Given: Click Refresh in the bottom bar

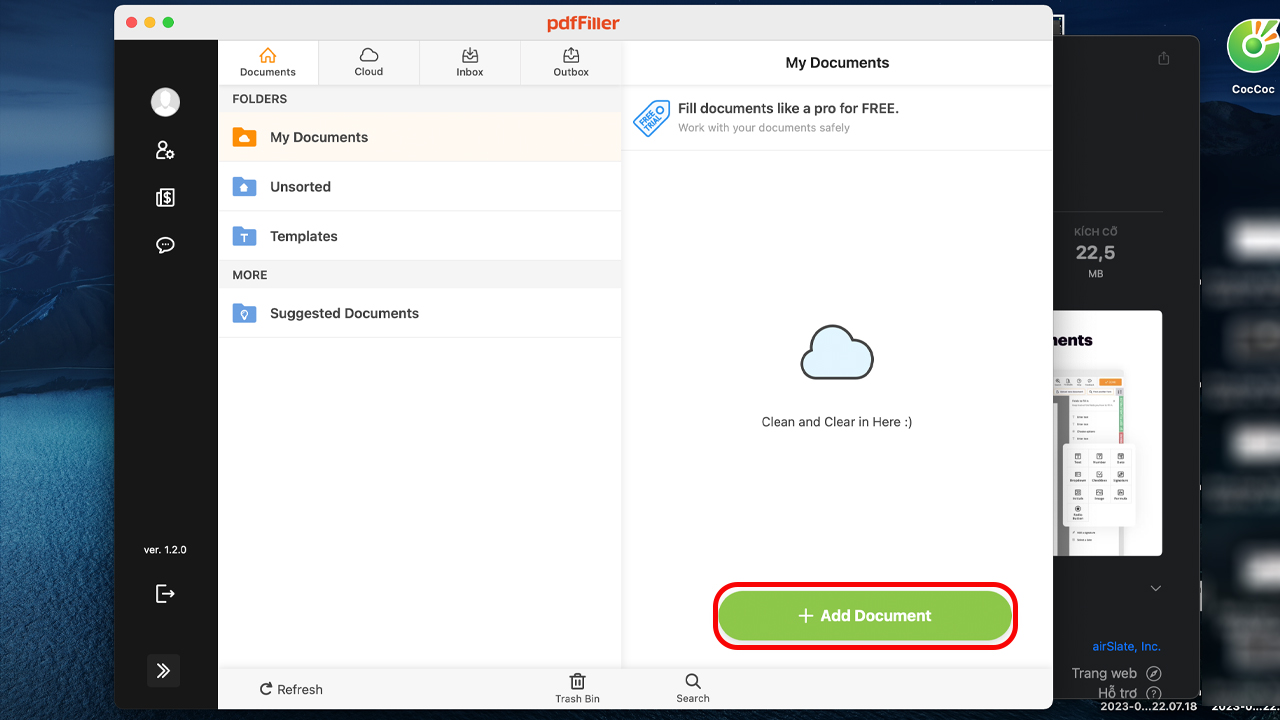Looking at the screenshot, I should pos(291,689).
